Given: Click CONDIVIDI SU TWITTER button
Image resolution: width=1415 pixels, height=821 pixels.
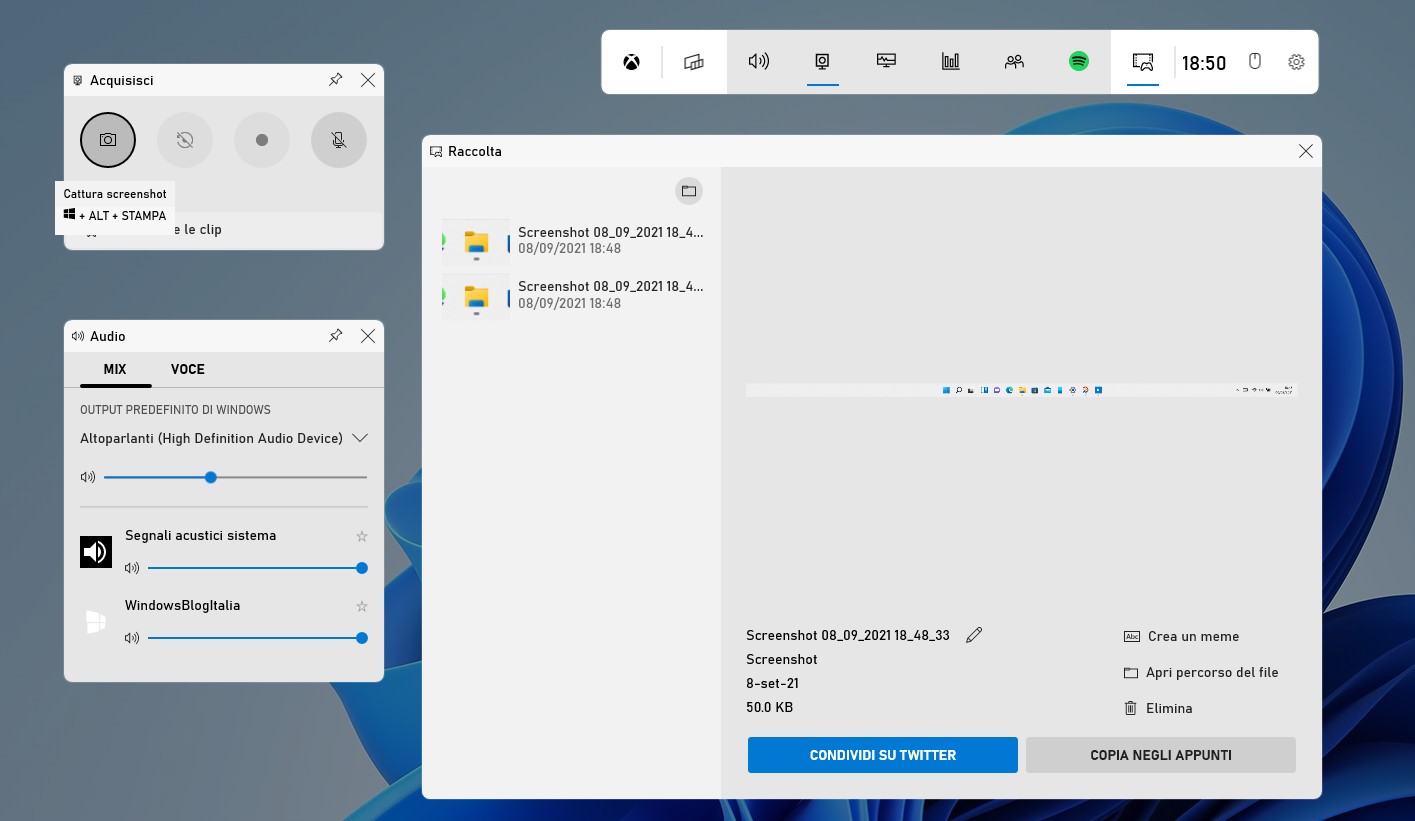Looking at the screenshot, I should (883, 755).
